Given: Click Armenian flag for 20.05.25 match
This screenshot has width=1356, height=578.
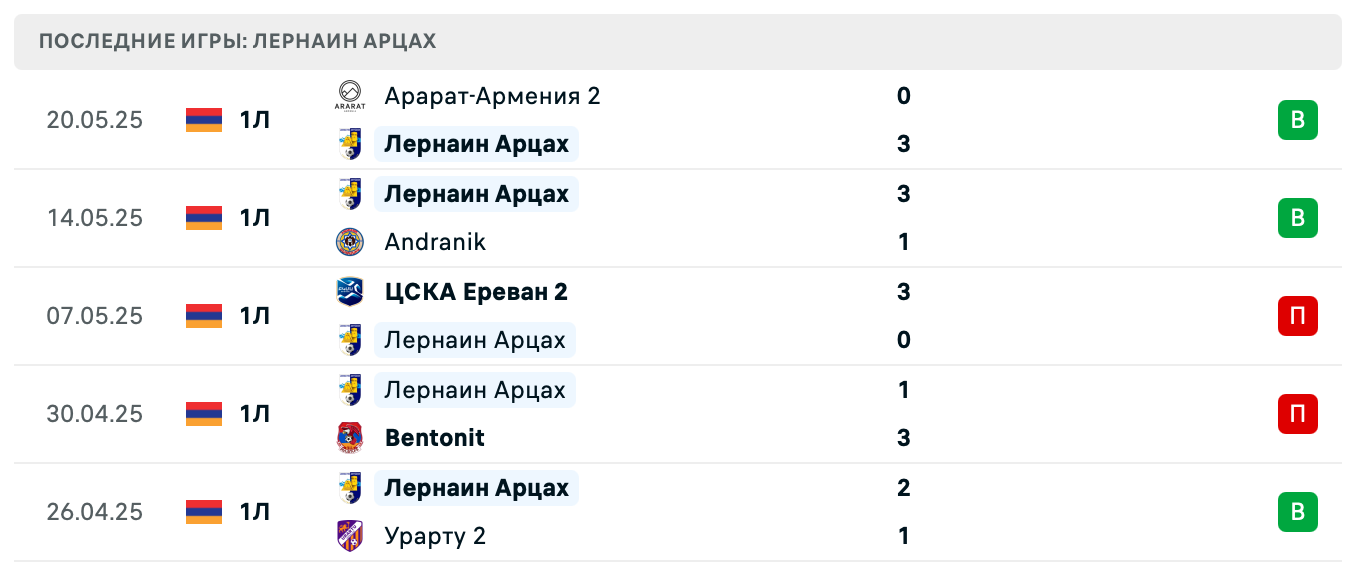Looking at the screenshot, I should pos(204,120).
